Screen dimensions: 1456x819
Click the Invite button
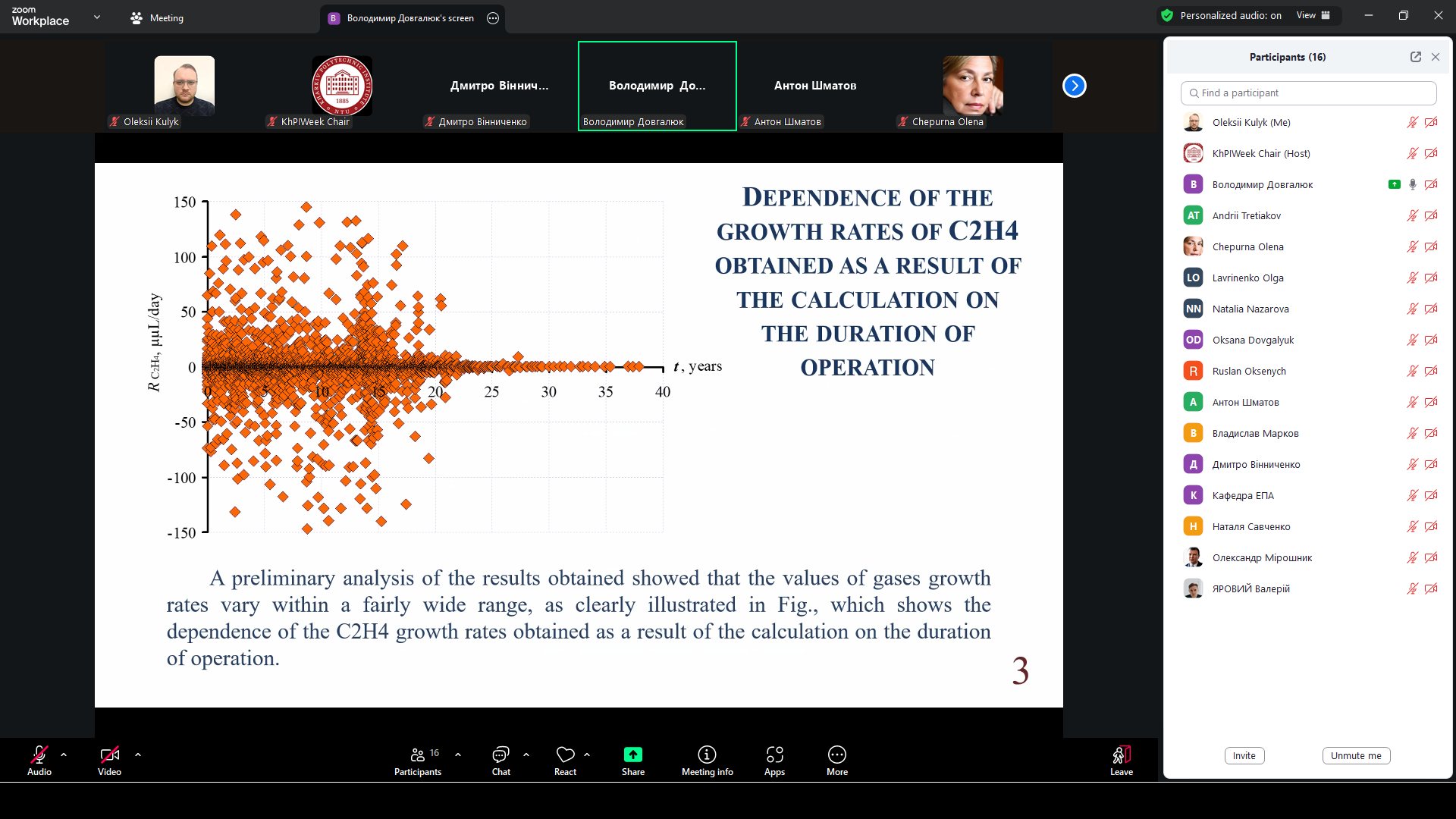tap(1244, 755)
